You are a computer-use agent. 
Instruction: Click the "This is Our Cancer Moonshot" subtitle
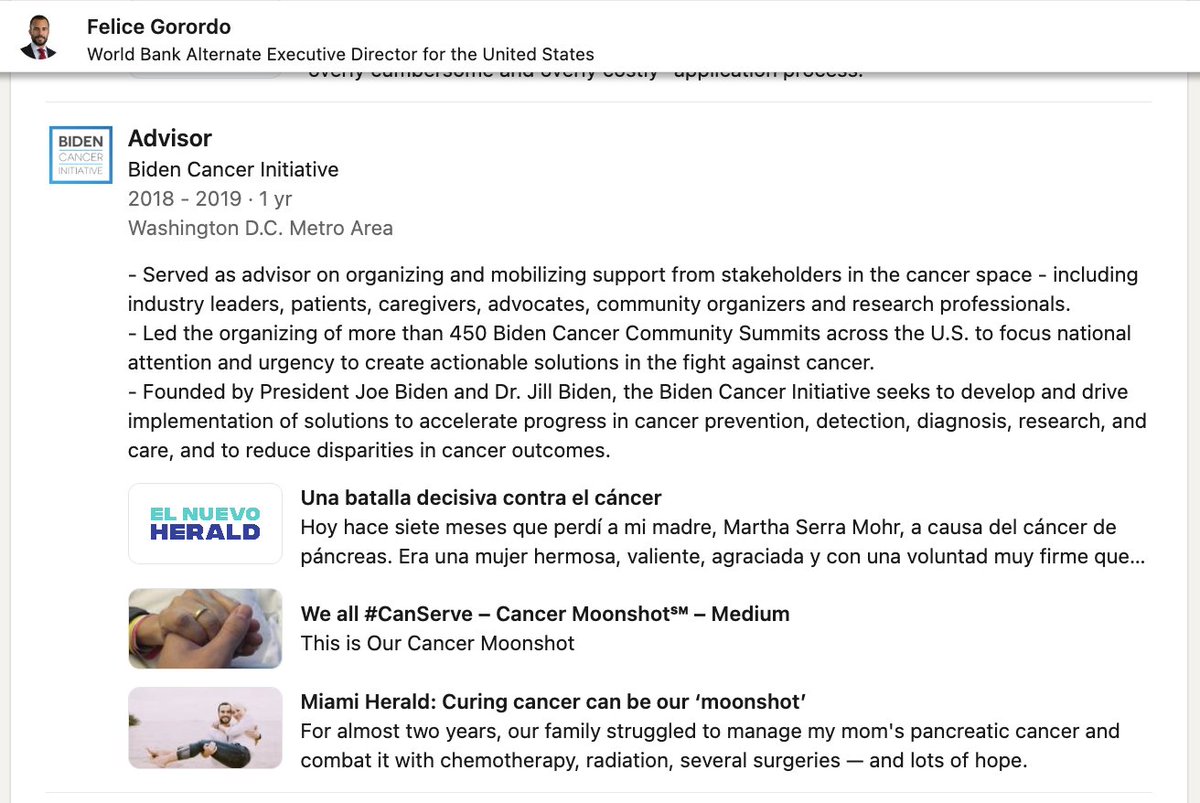click(x=437, y=643)
